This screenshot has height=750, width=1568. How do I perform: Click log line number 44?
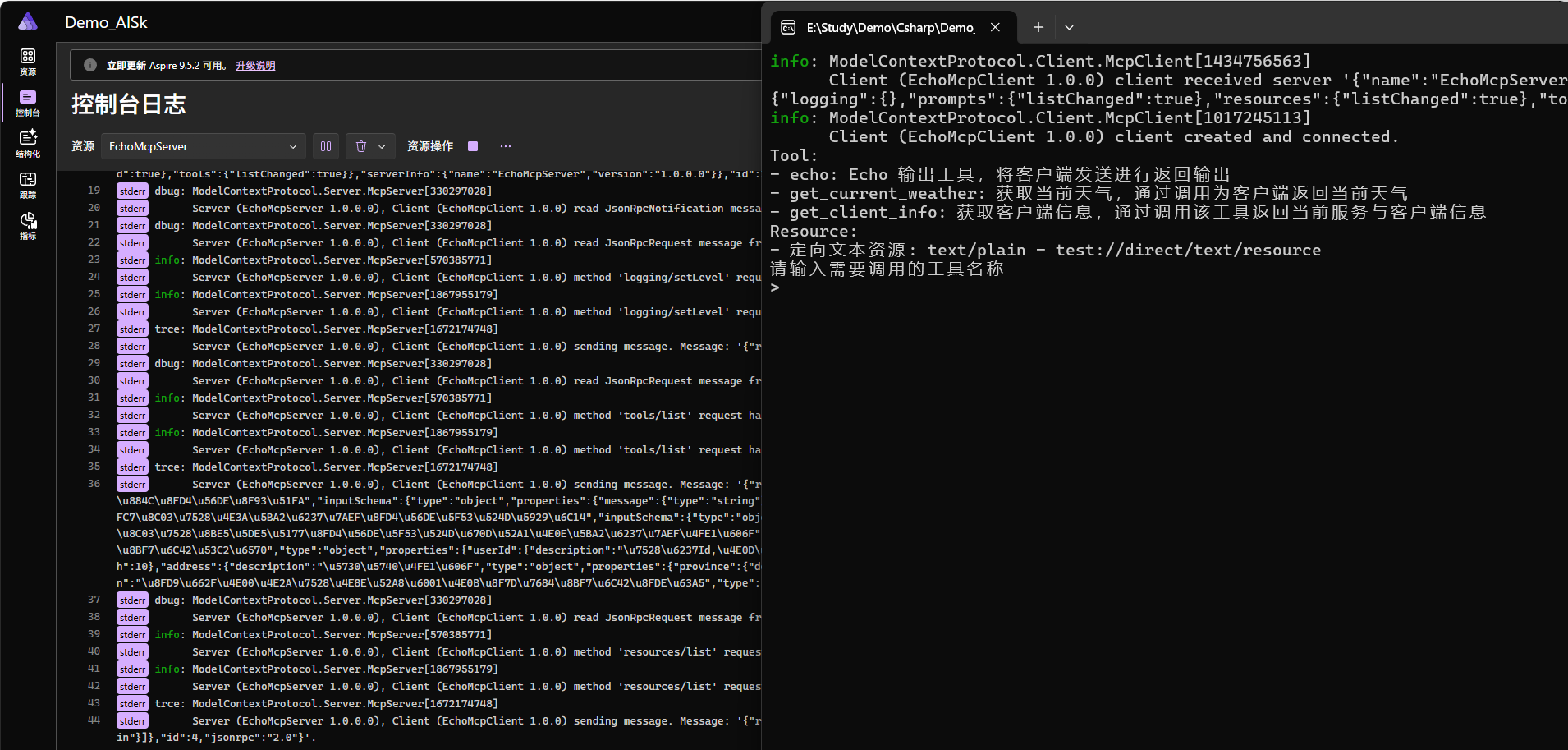pos(94,720)
